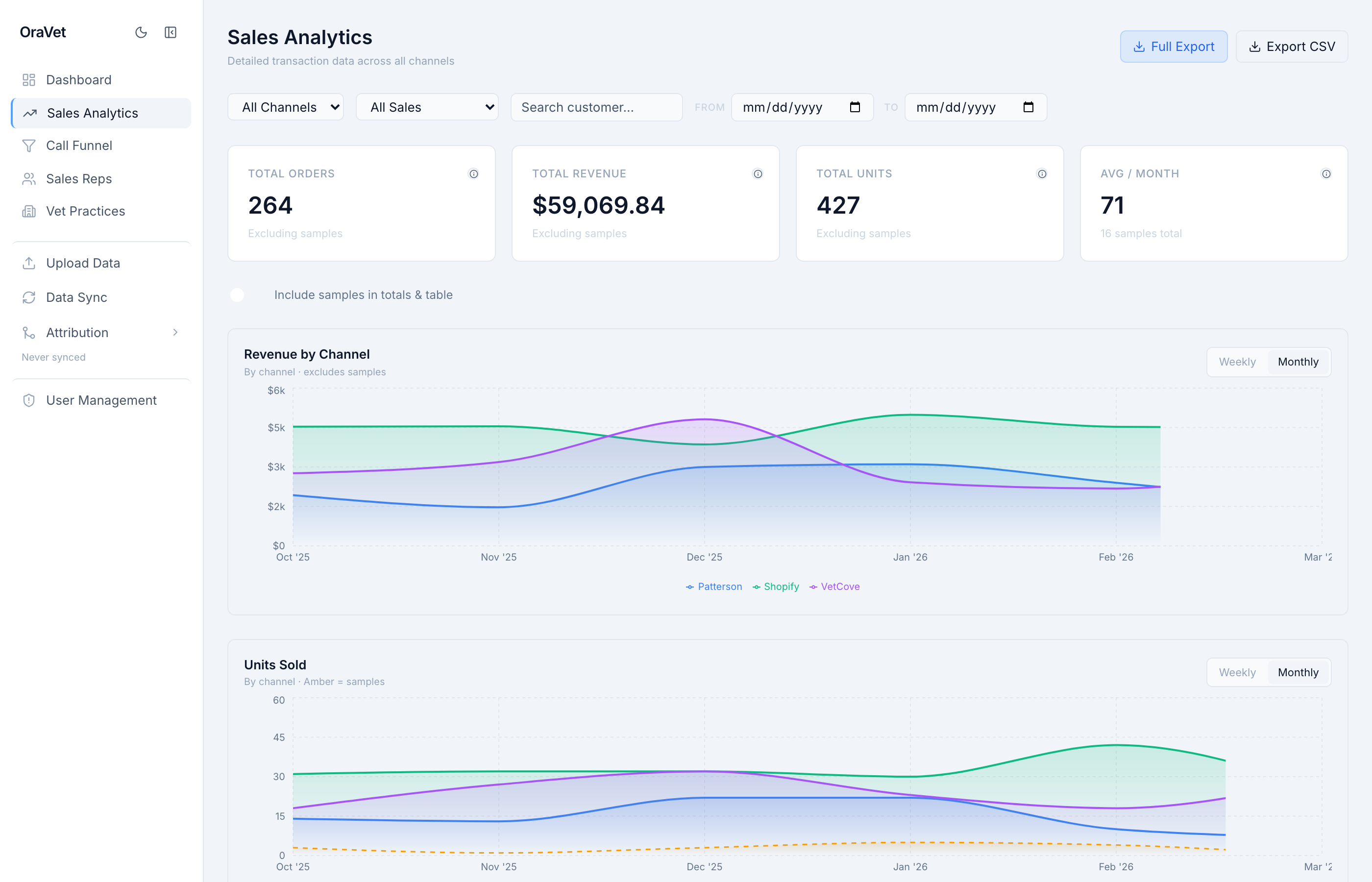Focus the Search customer field

point(597,107)
